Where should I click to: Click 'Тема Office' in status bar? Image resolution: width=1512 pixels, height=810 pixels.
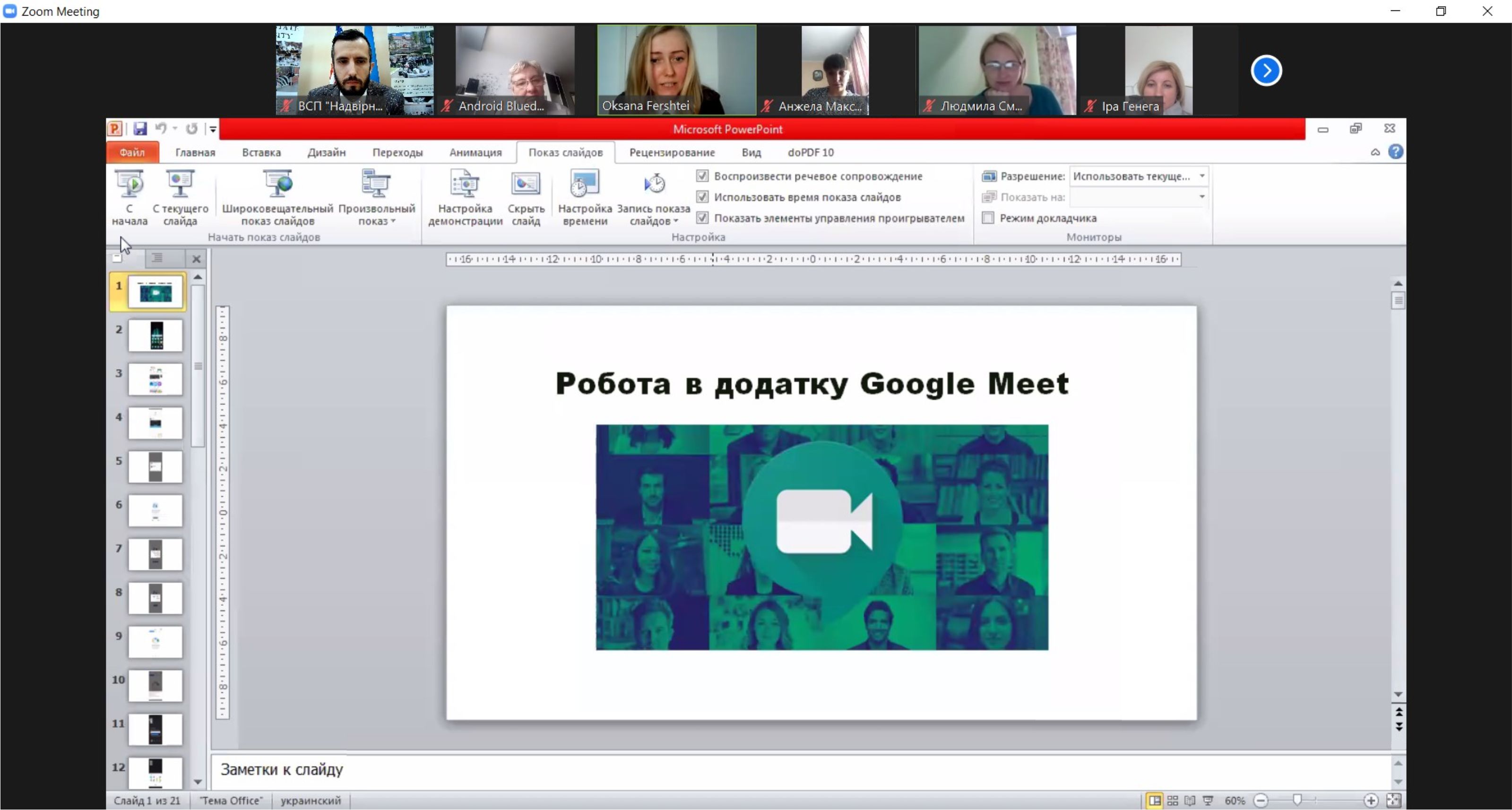click(231, 801)
